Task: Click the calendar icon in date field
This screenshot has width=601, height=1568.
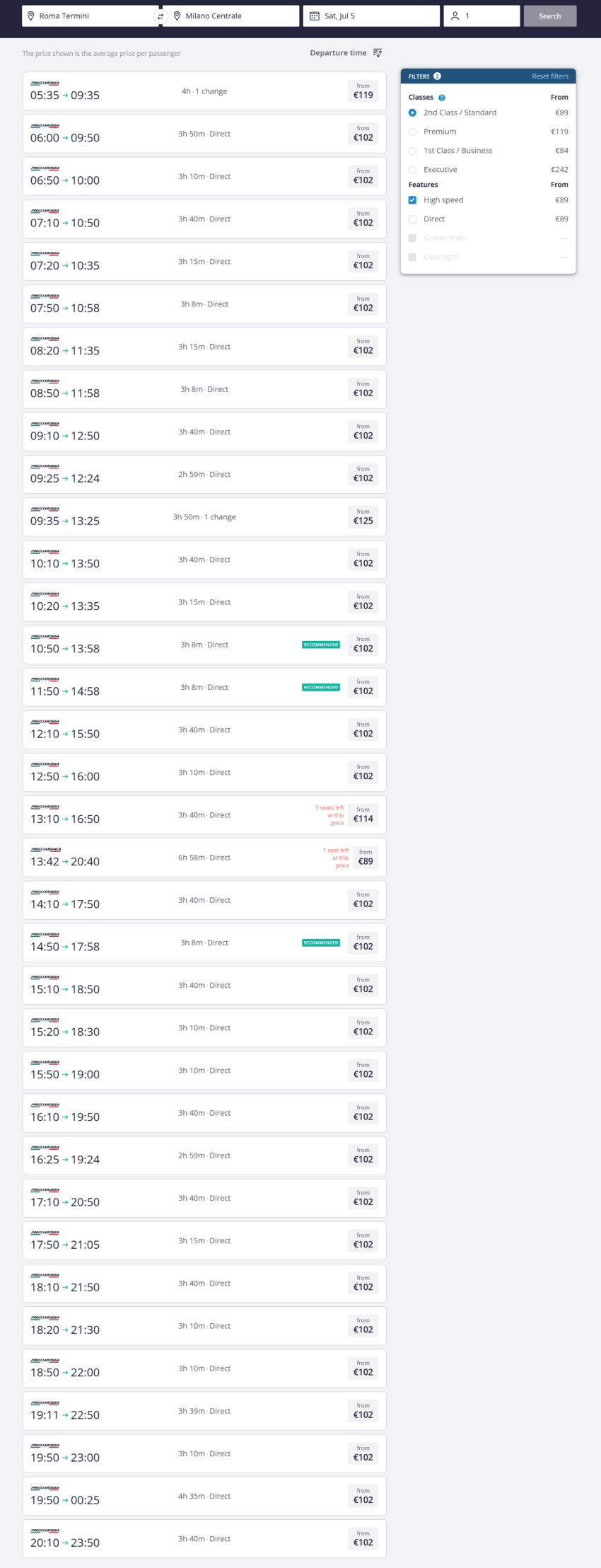Action: (315, 16)
